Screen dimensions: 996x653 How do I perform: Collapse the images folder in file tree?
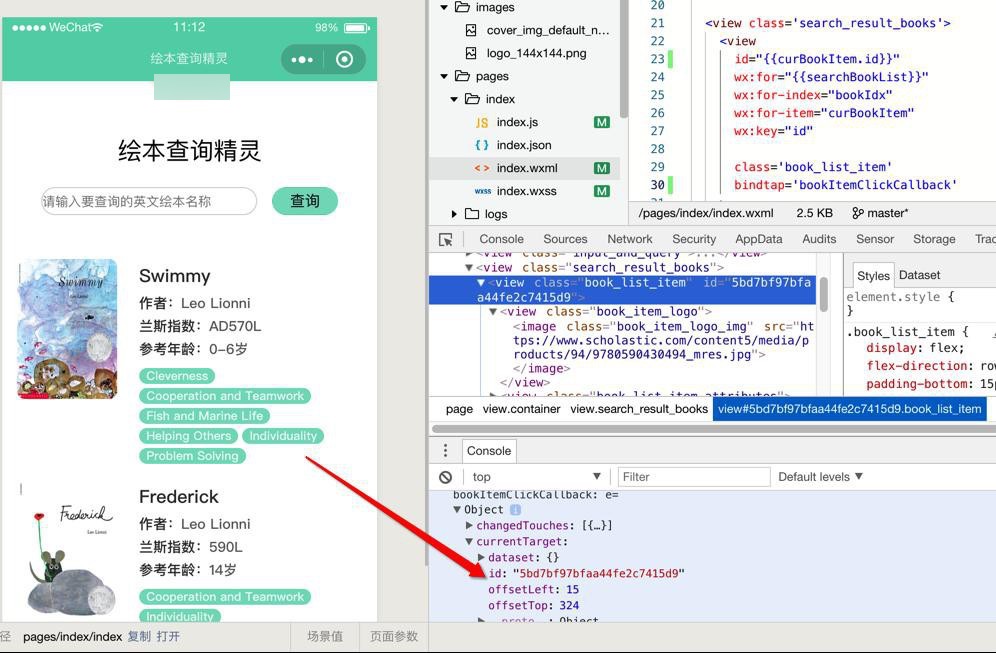pyautogui.click(x=444, y=8)
